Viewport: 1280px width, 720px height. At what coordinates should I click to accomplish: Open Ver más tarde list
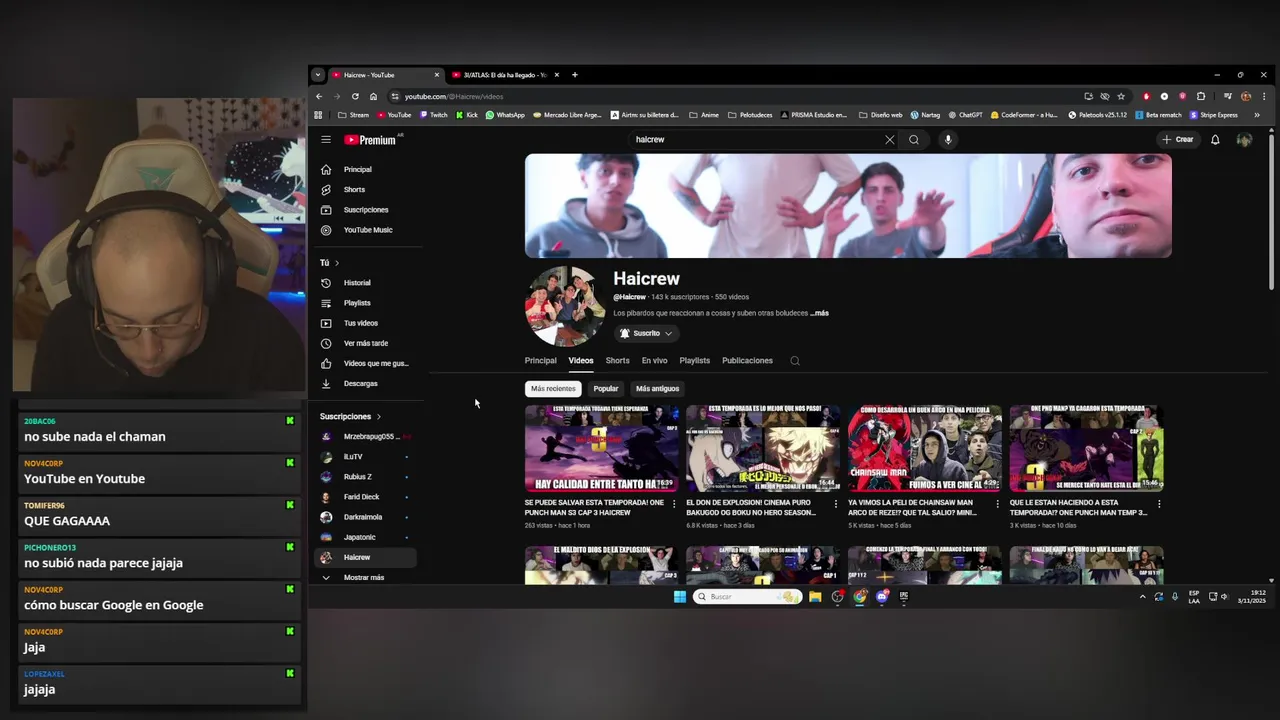[x=366, y=343]
